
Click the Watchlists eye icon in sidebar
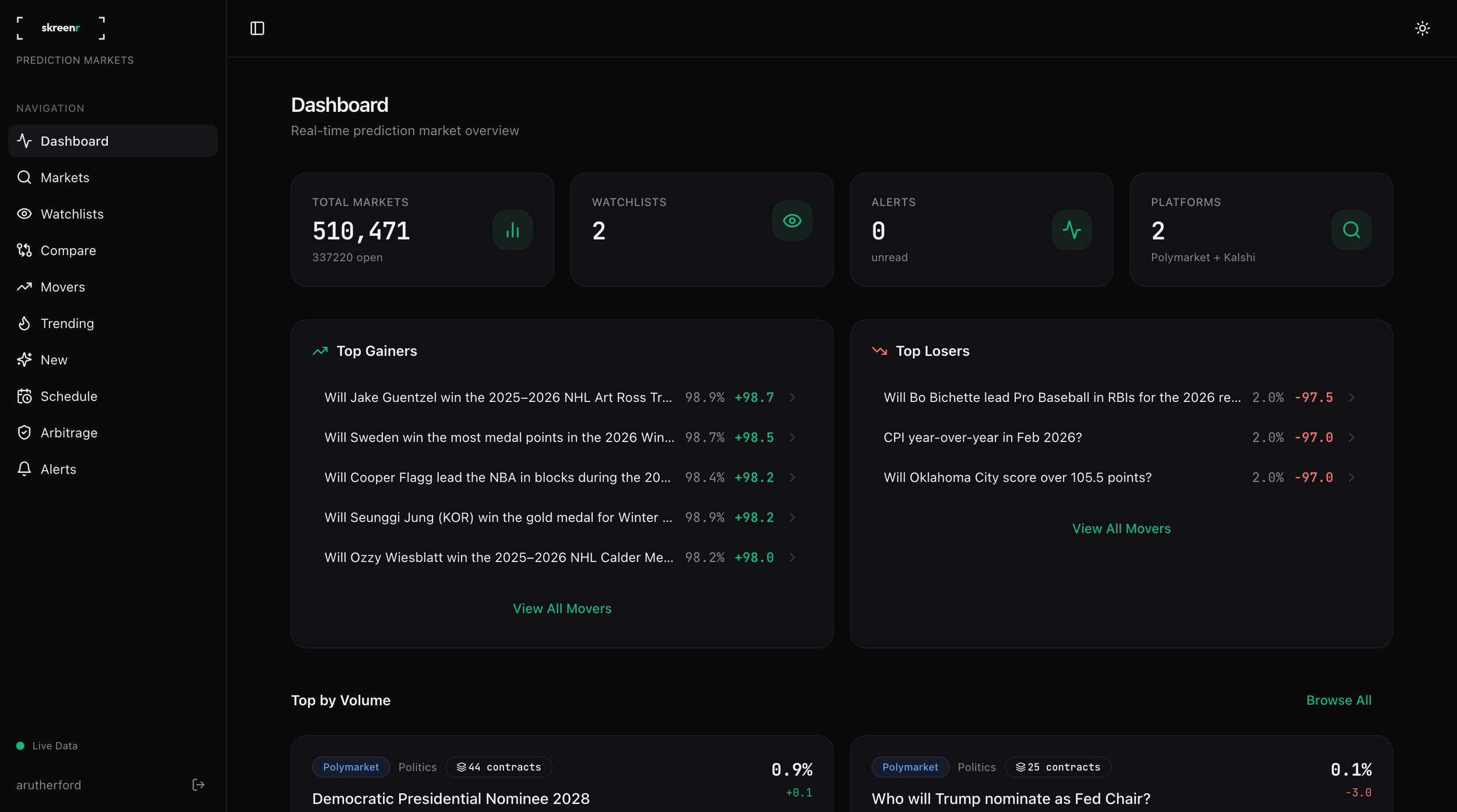tap(24, 214)
